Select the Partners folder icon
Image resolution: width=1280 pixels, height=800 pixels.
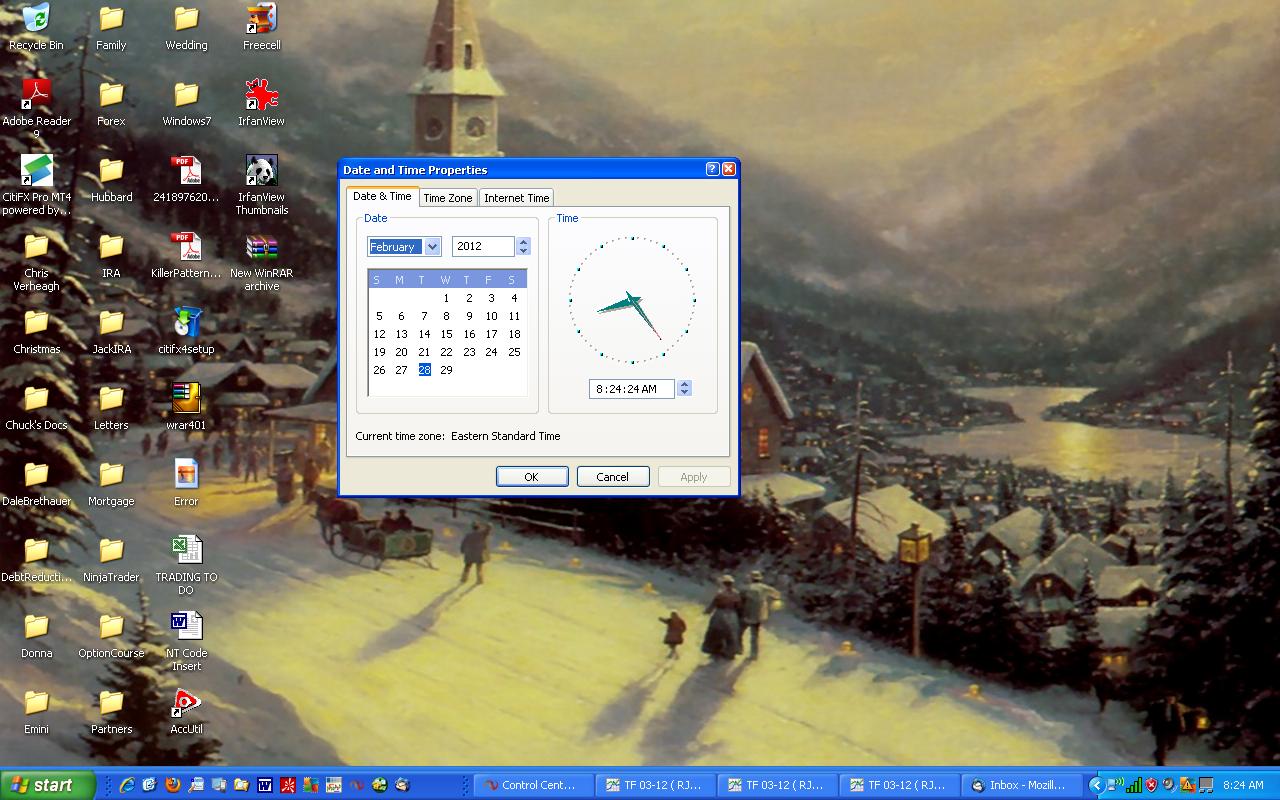coord(111,711)
